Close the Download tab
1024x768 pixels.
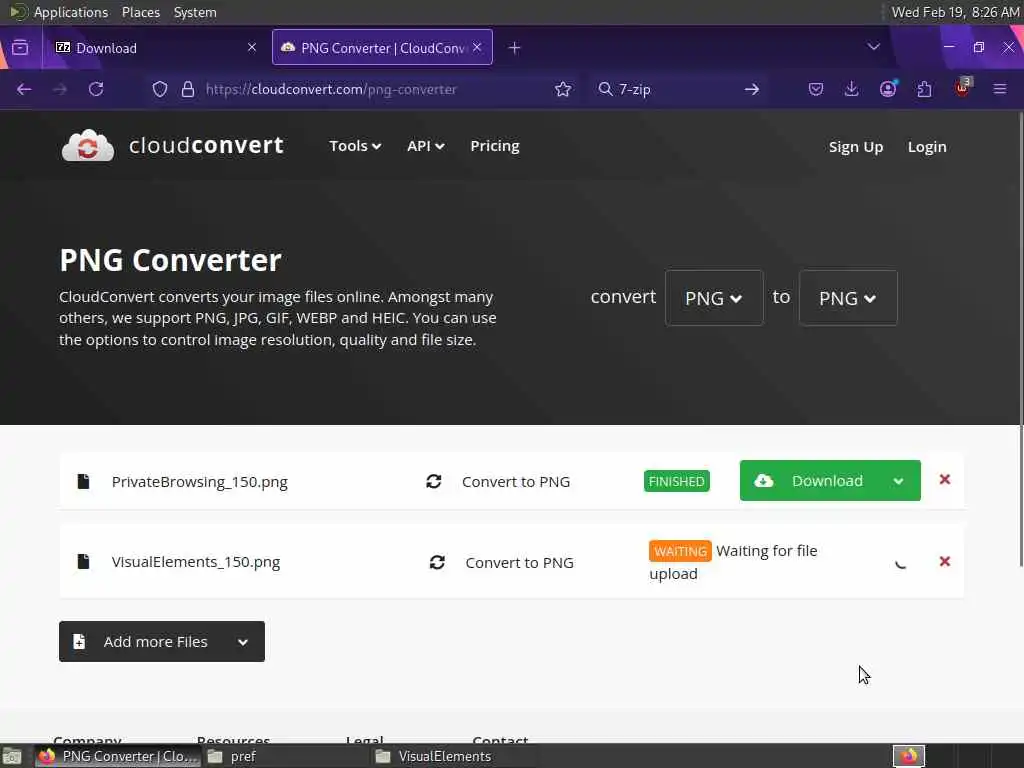252,48
